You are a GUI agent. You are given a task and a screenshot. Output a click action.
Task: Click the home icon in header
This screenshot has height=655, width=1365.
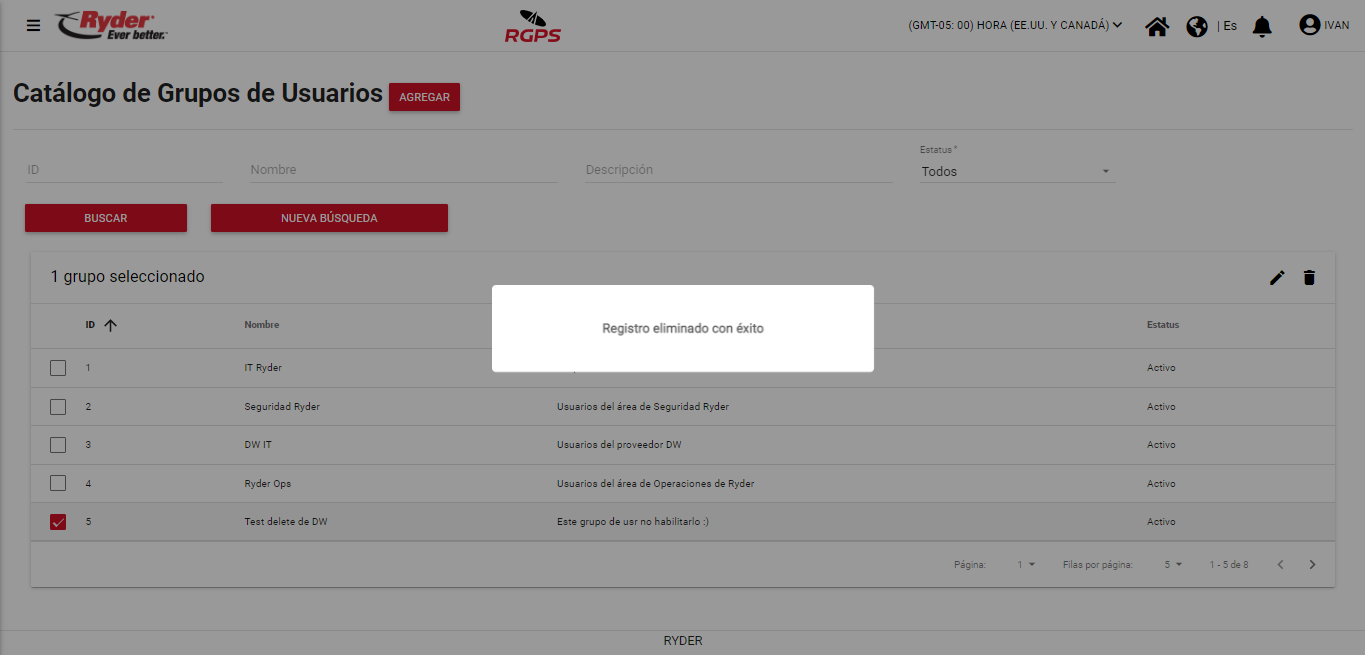click(1157, 26)
